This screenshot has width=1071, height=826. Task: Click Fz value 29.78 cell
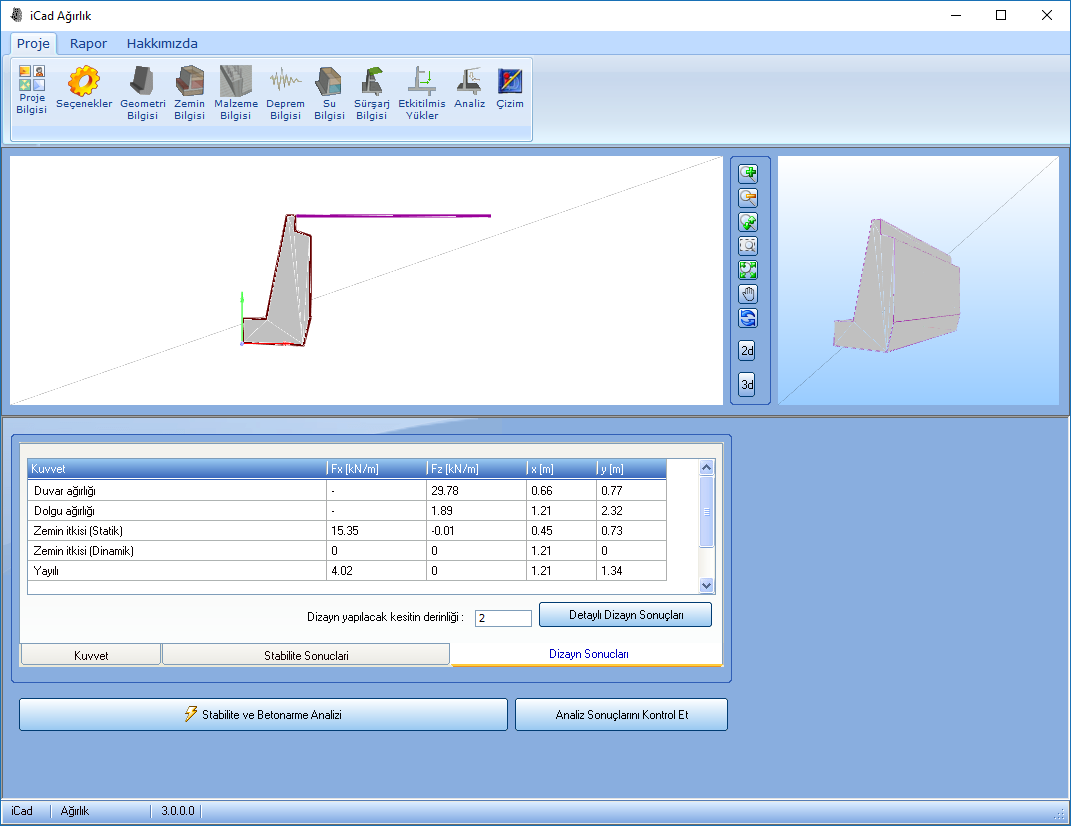click(476, 491)
